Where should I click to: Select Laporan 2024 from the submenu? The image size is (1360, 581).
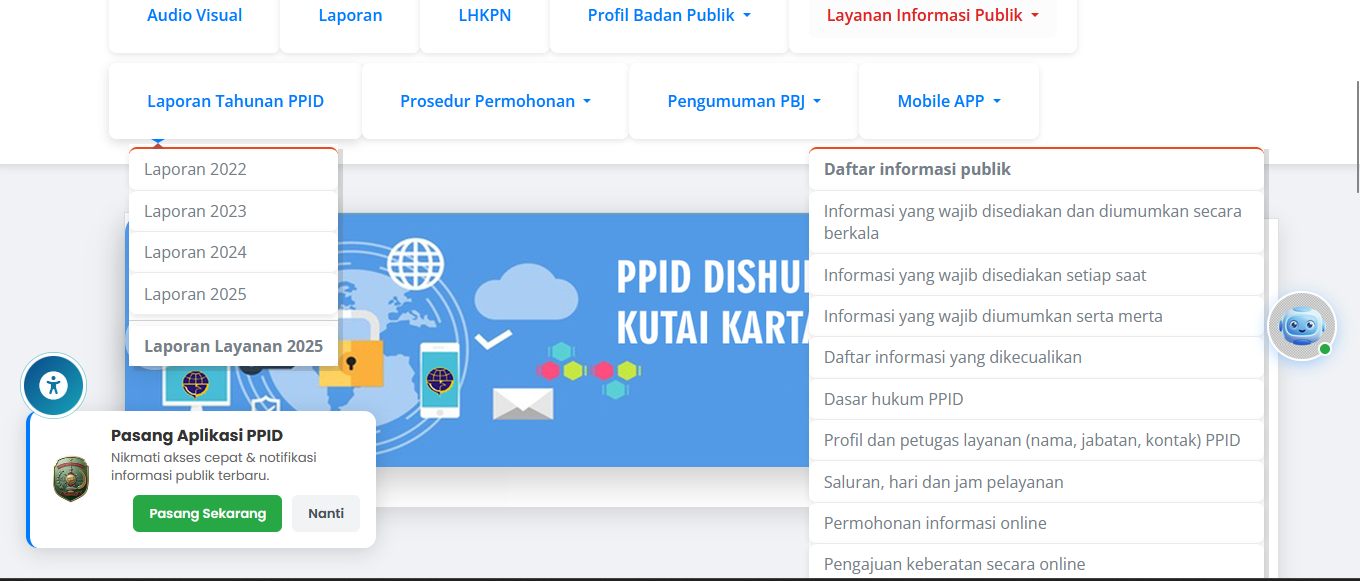pos(233,252)
